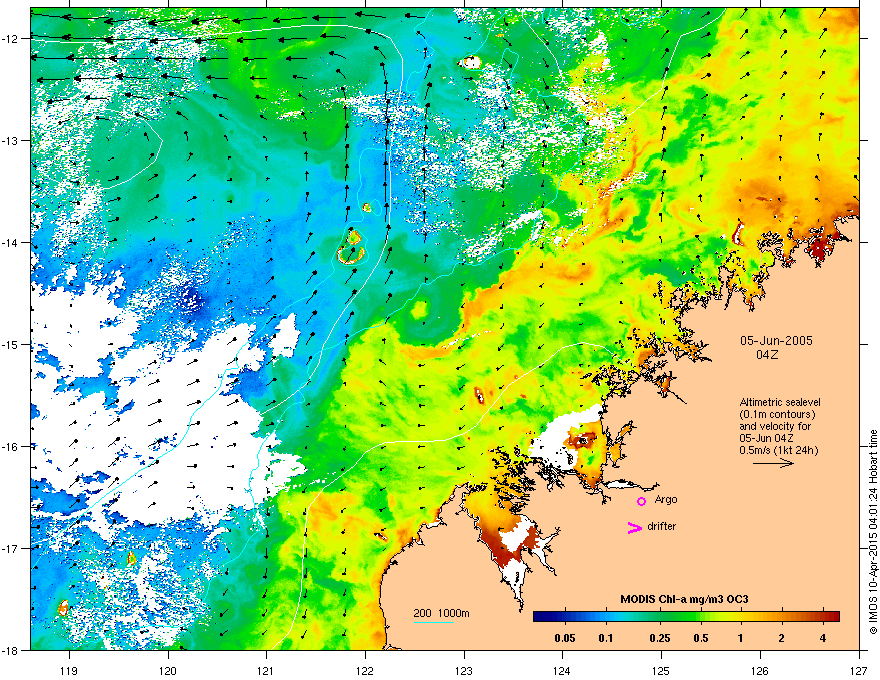Click the colorbar tick labeled 1

coord(741,638)
